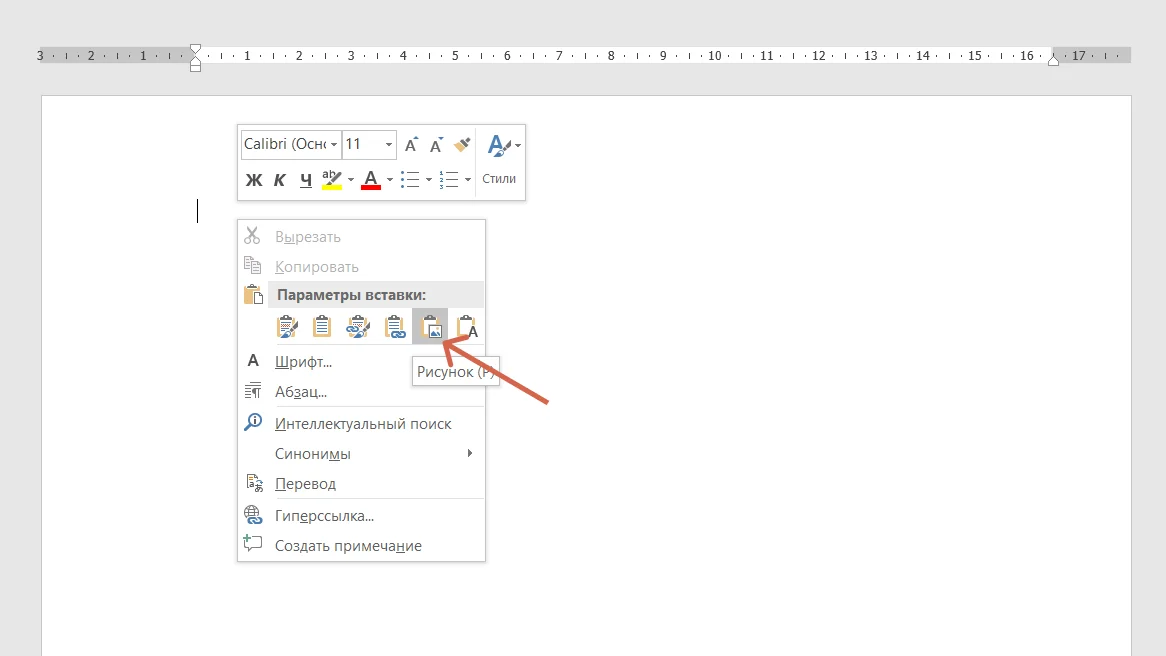Toggle bold formatting (Ж)
Viewport: 1166px width, 656px height.
coord(254,180)
